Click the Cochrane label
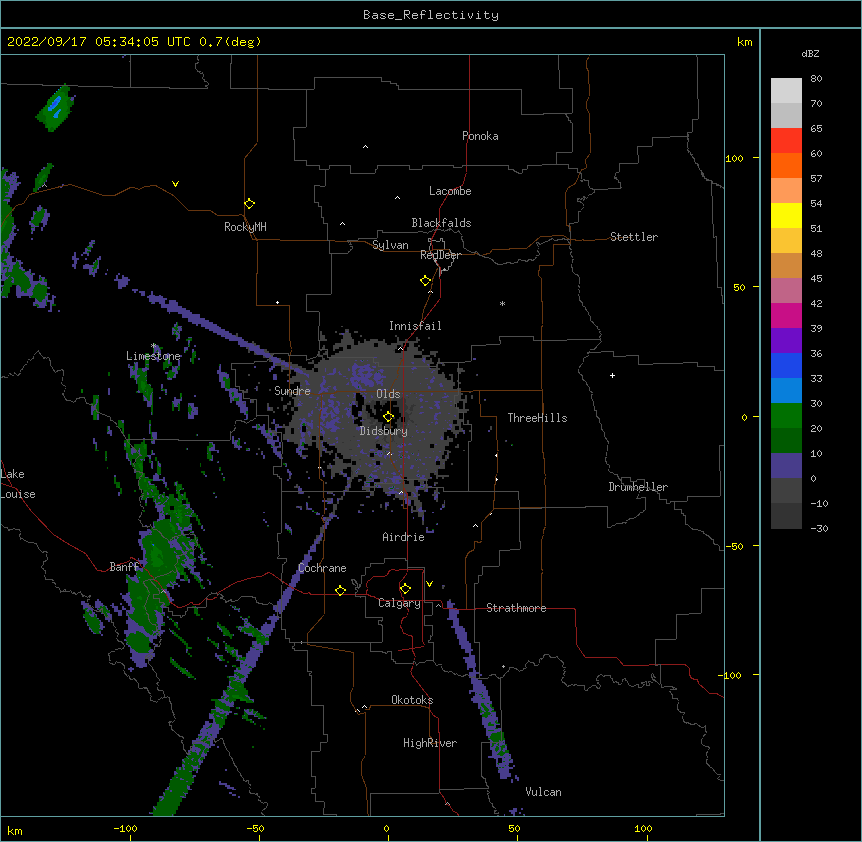 point(322,568)
